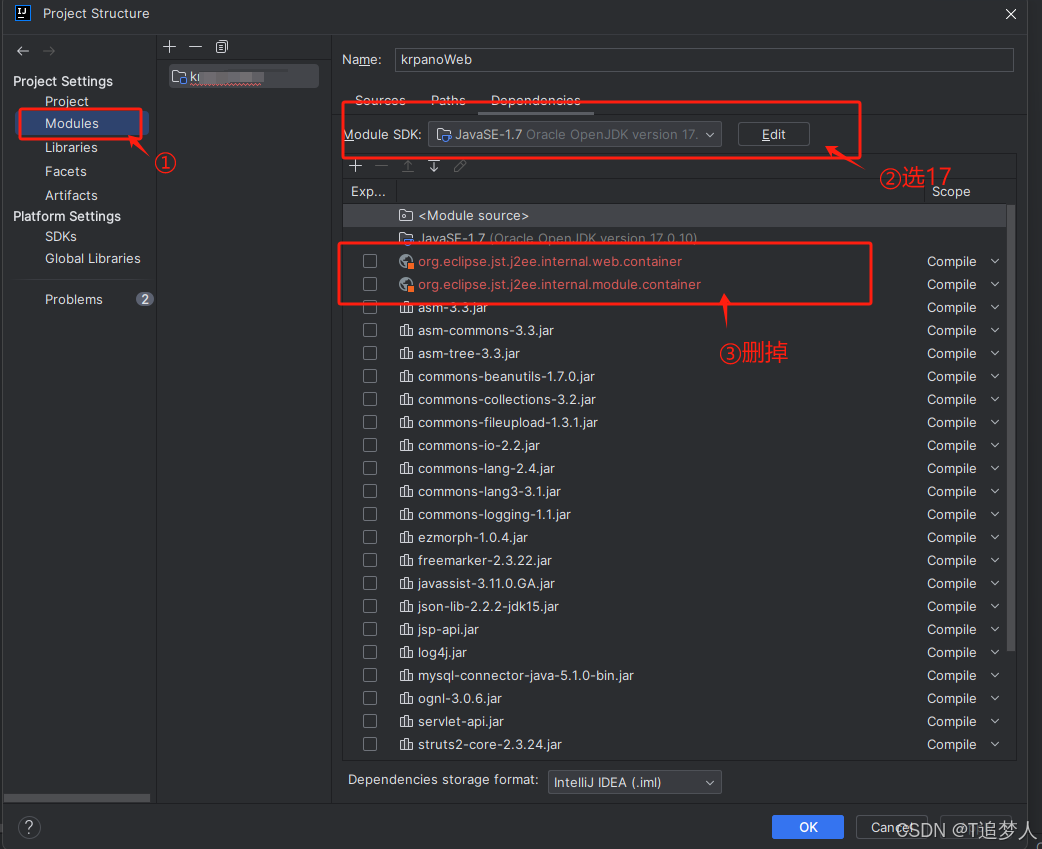
Task: Enable export for commons-collections-3.2.jar
Action: point(370,399)
